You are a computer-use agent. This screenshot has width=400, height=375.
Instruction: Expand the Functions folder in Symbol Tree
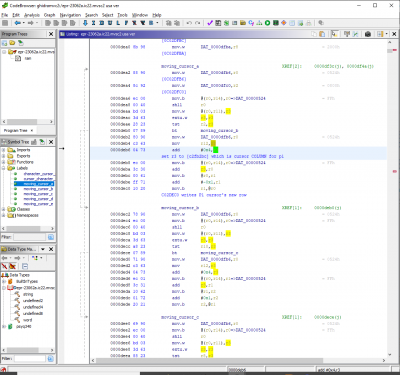tap(3, 162)
